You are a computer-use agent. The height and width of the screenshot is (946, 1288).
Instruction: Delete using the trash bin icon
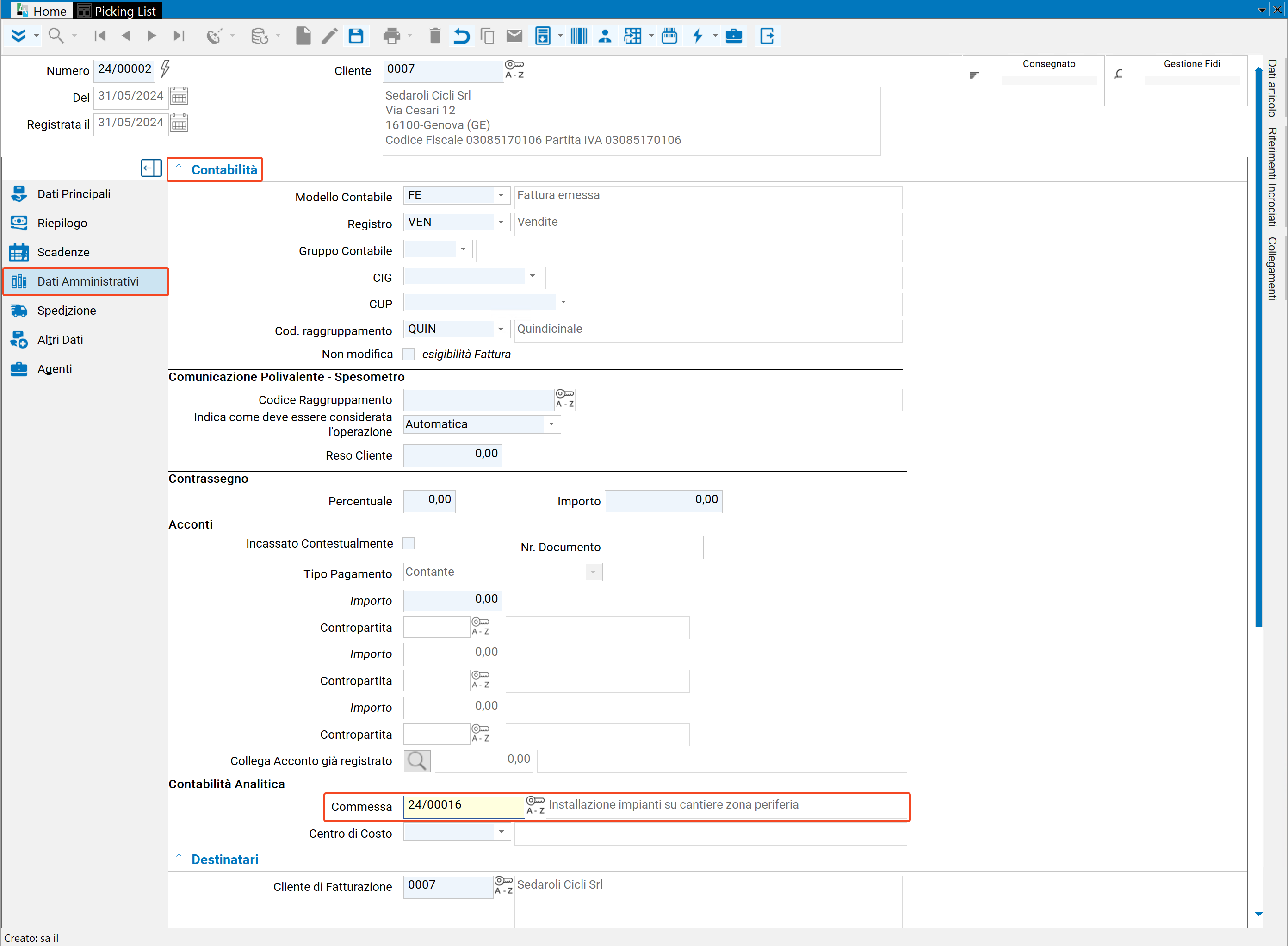(x=435, y=36)
